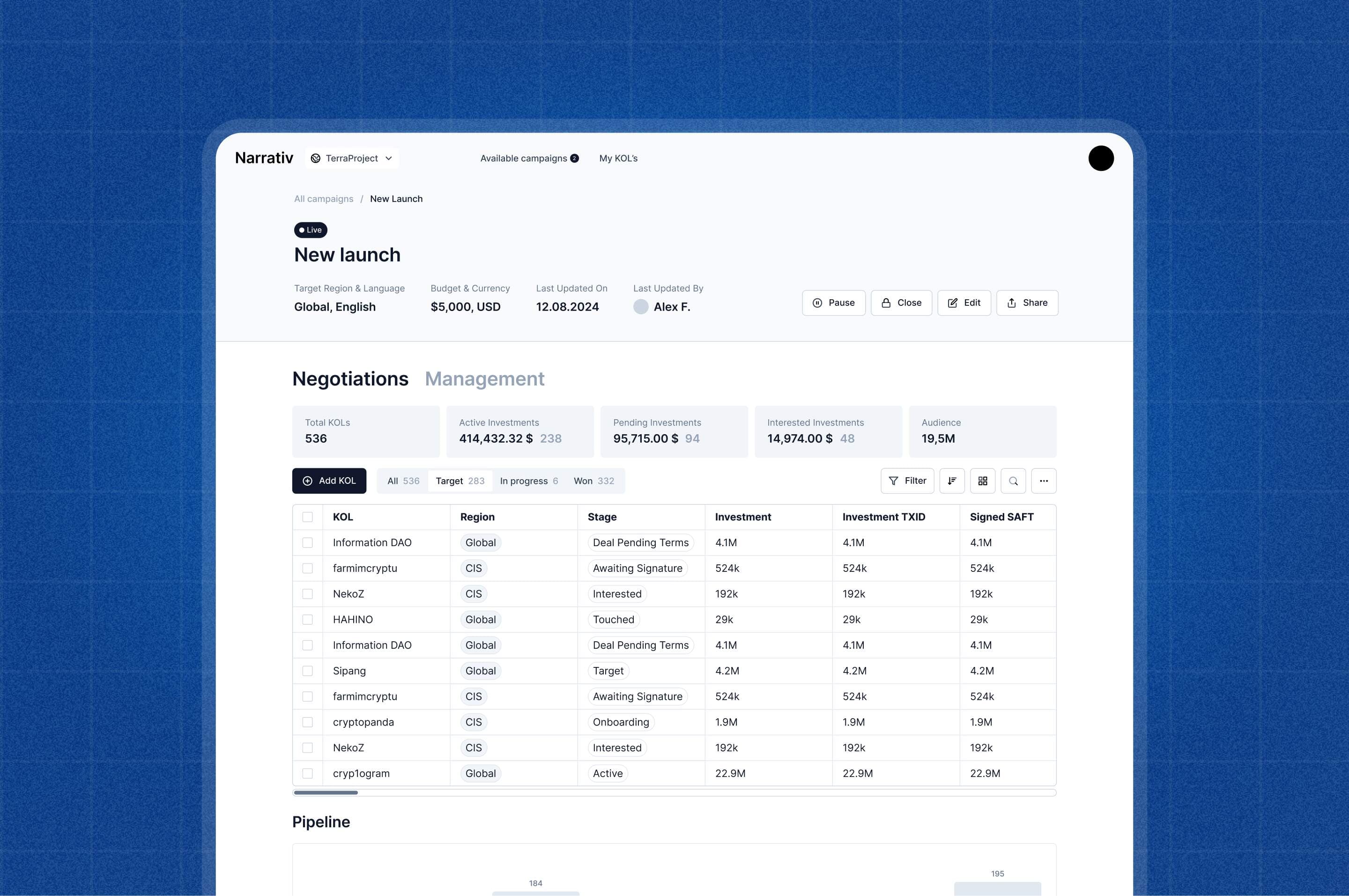Open the table search icon
The width and height of the screenshot is (1349, 896).
[1013, 481]
